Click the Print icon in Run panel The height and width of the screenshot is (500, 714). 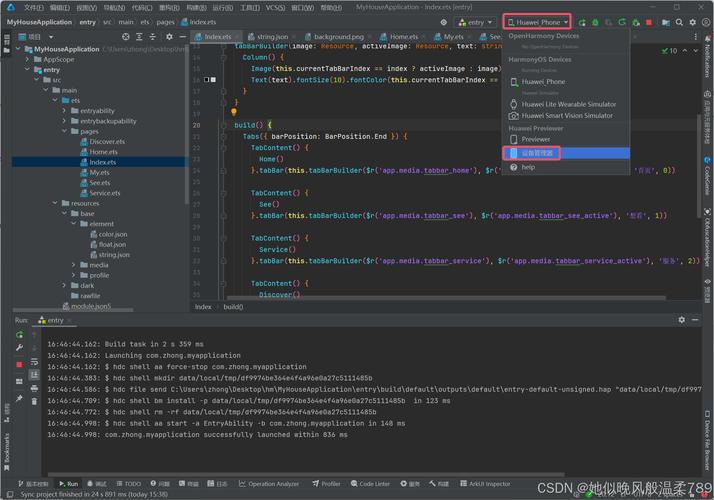(35, 388)
